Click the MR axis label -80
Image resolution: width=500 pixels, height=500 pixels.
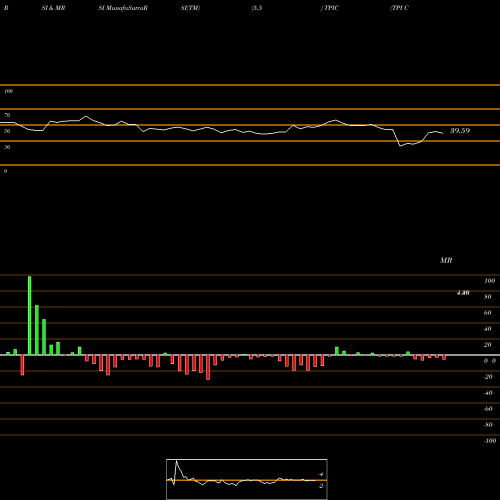[488, 425]
